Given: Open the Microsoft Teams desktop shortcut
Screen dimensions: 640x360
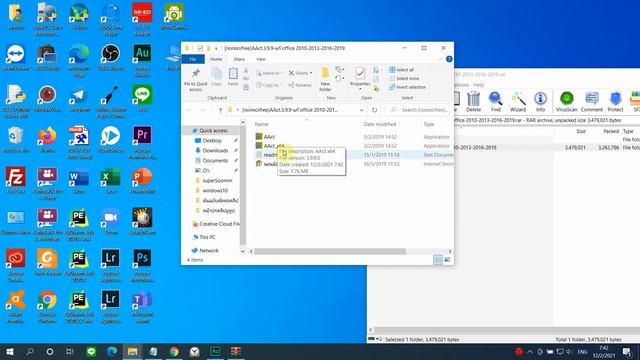Looking at the screenshot, I should tap(142, 306).
